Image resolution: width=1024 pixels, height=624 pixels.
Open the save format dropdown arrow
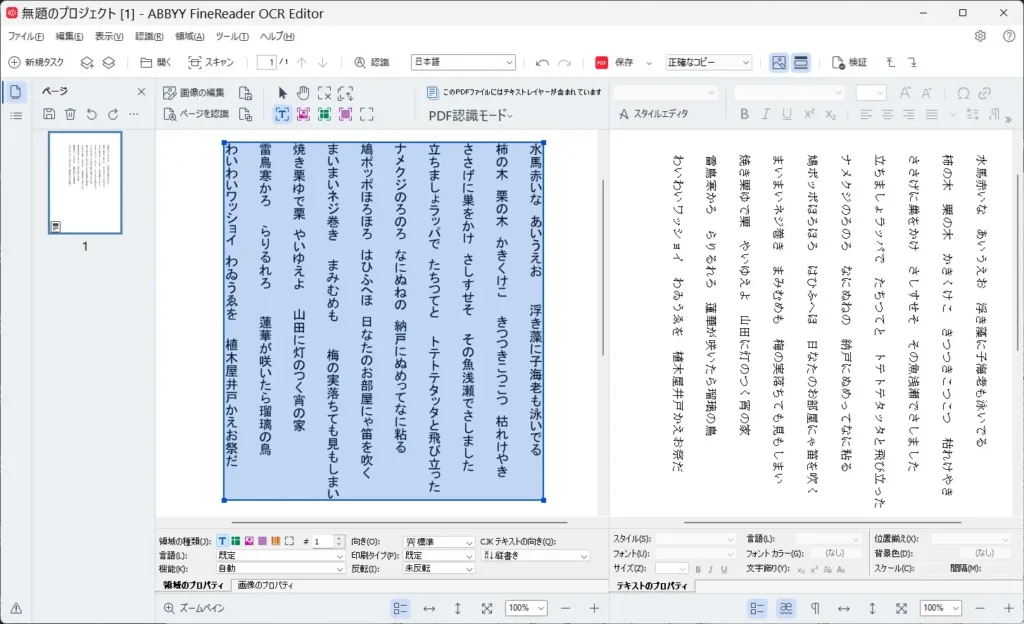coord(648,63)
